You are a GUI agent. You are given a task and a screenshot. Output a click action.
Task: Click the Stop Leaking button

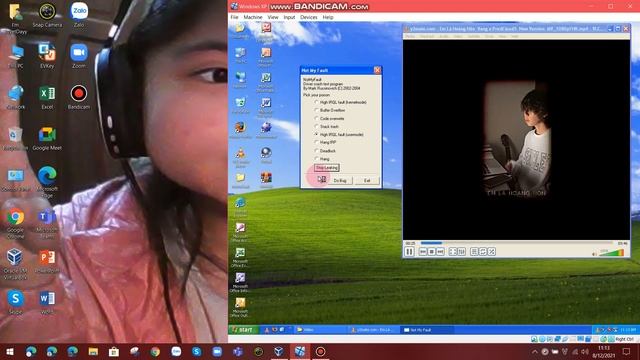click(327, 168)
